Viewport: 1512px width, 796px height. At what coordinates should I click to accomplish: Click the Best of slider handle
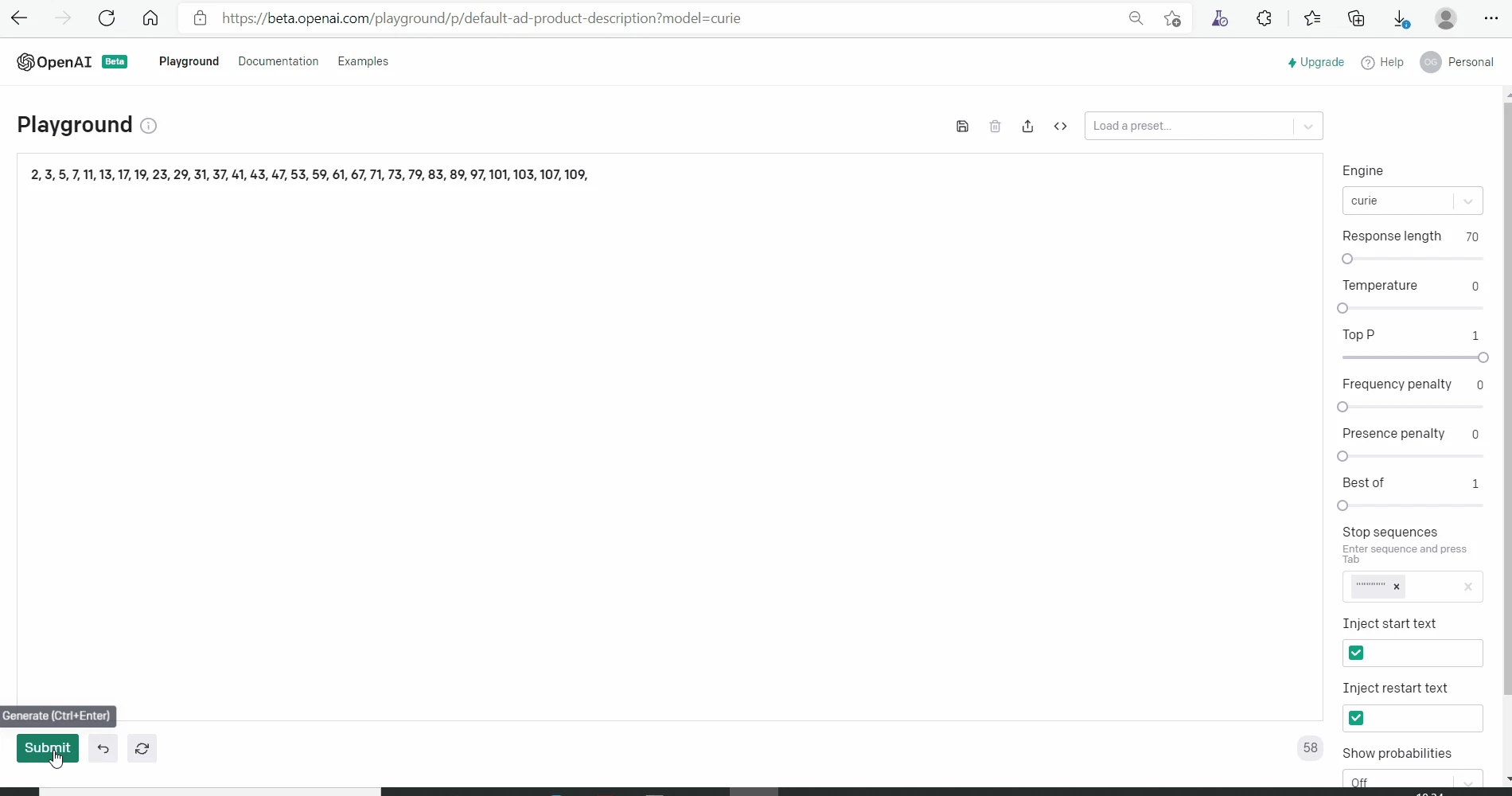point(1343,505)
